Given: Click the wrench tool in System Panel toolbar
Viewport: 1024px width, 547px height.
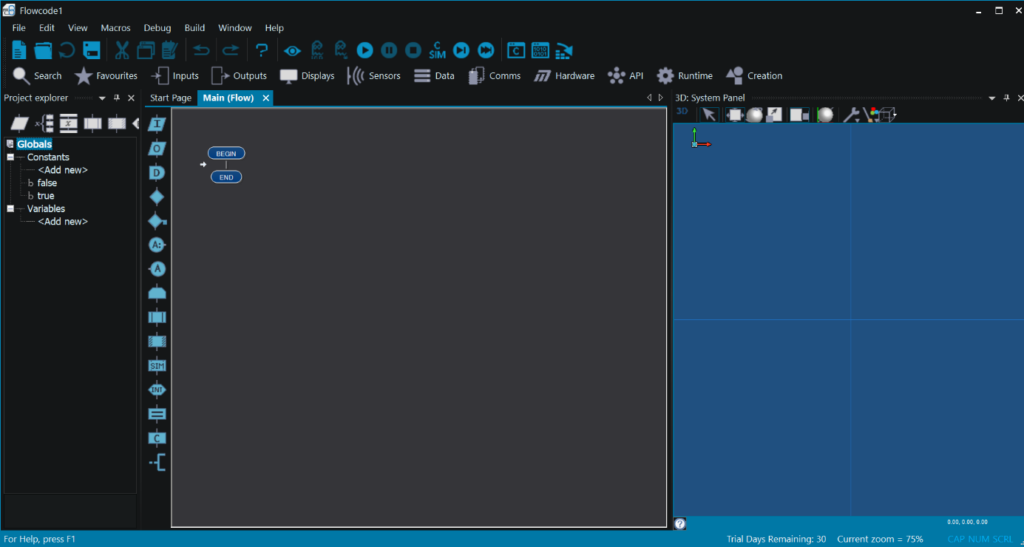Looking at the screenshot, I should [x=851, y=115].
